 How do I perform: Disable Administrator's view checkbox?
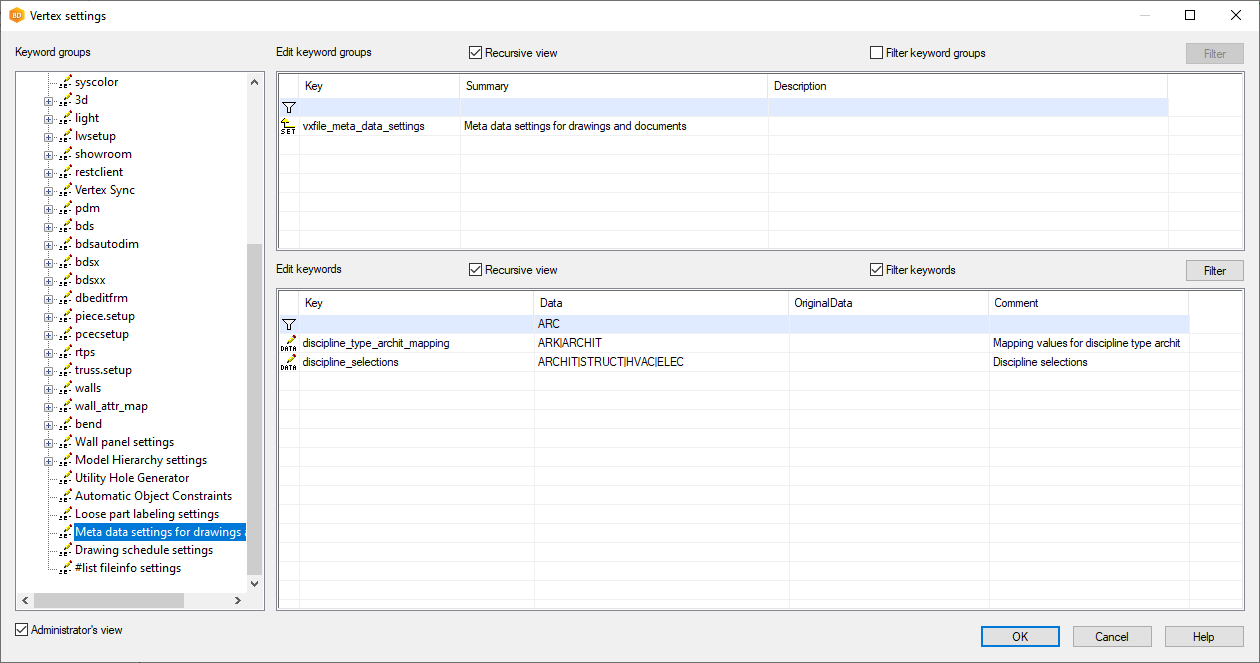click(x=22, y=630)
